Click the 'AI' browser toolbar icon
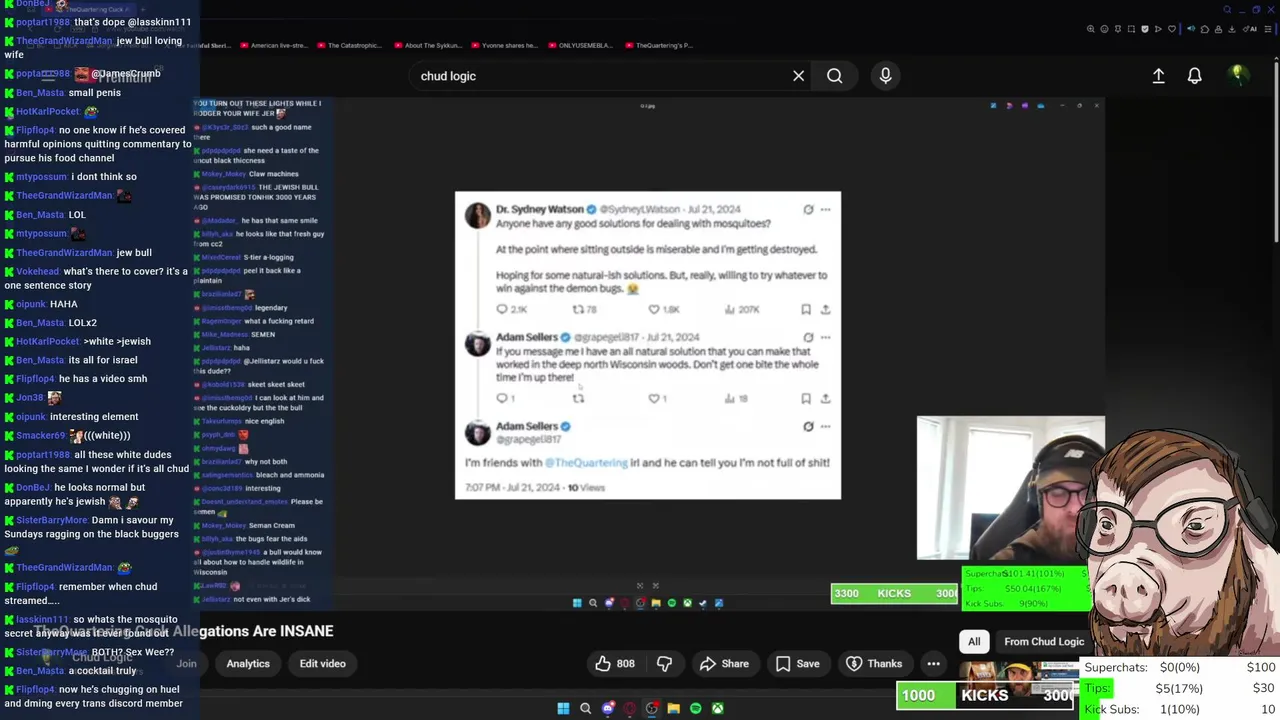Screen dimensions: 1280x720 (x=1252, y=29)
